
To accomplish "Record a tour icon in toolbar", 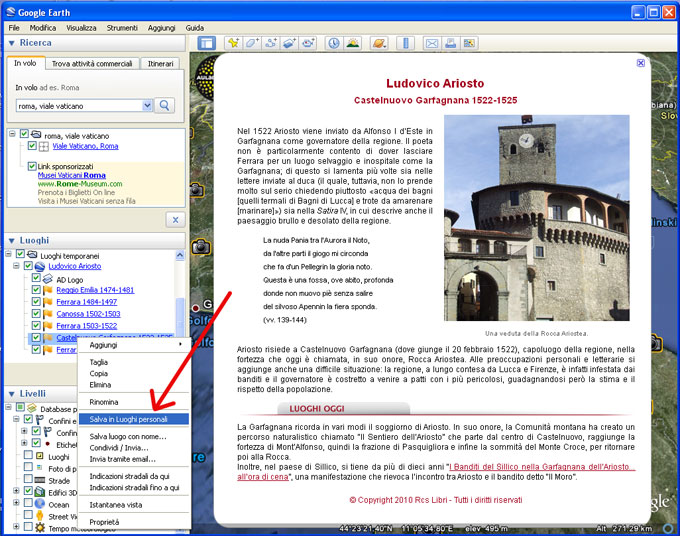I will click(308, 43).
